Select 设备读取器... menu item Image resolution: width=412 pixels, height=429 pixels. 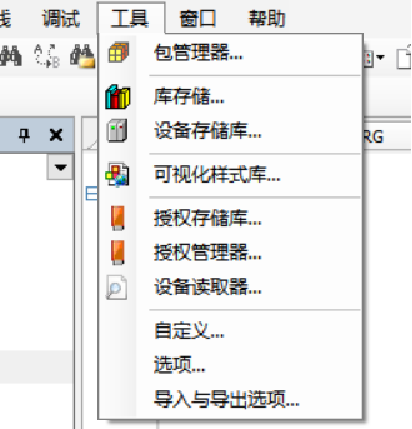point(231,287)
